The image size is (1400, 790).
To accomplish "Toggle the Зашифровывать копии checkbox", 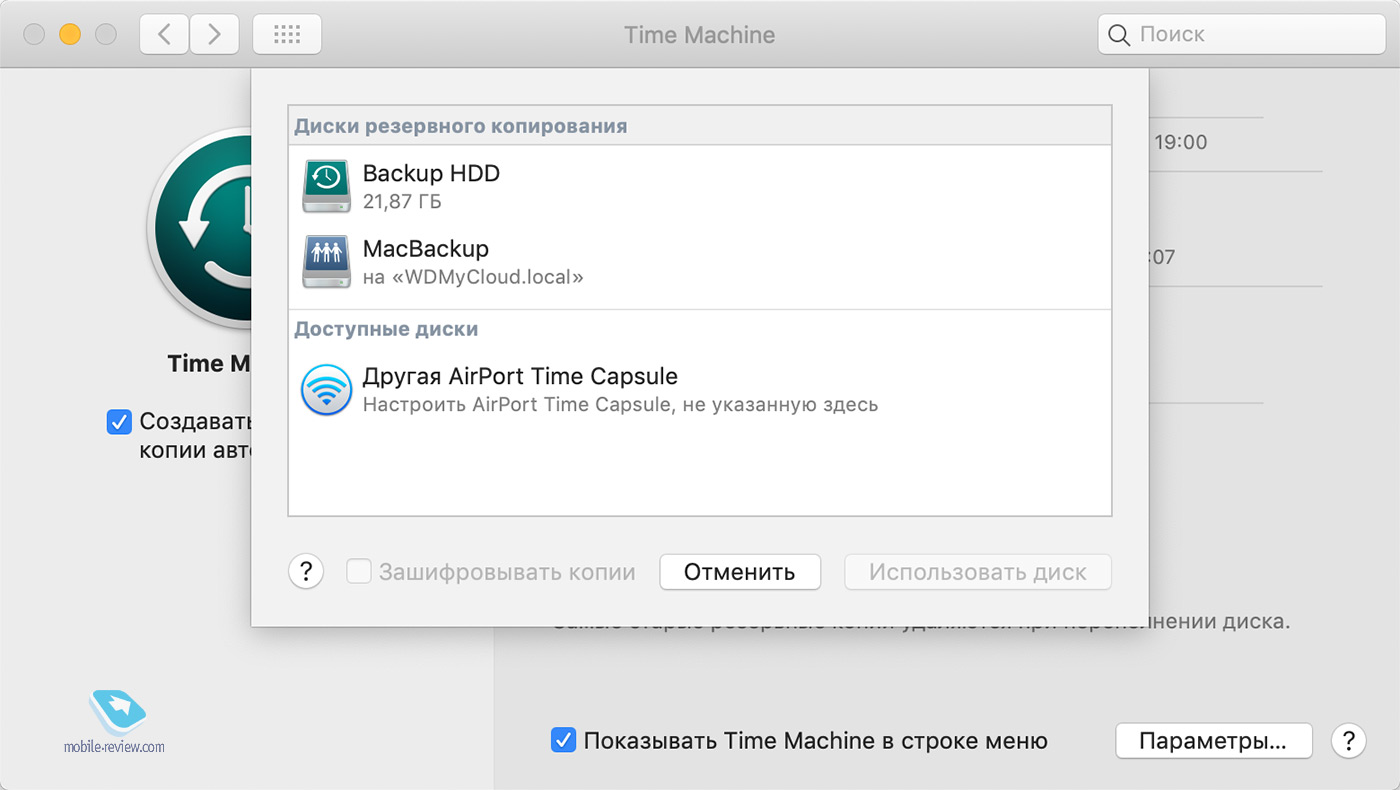I will coord(358,572).
